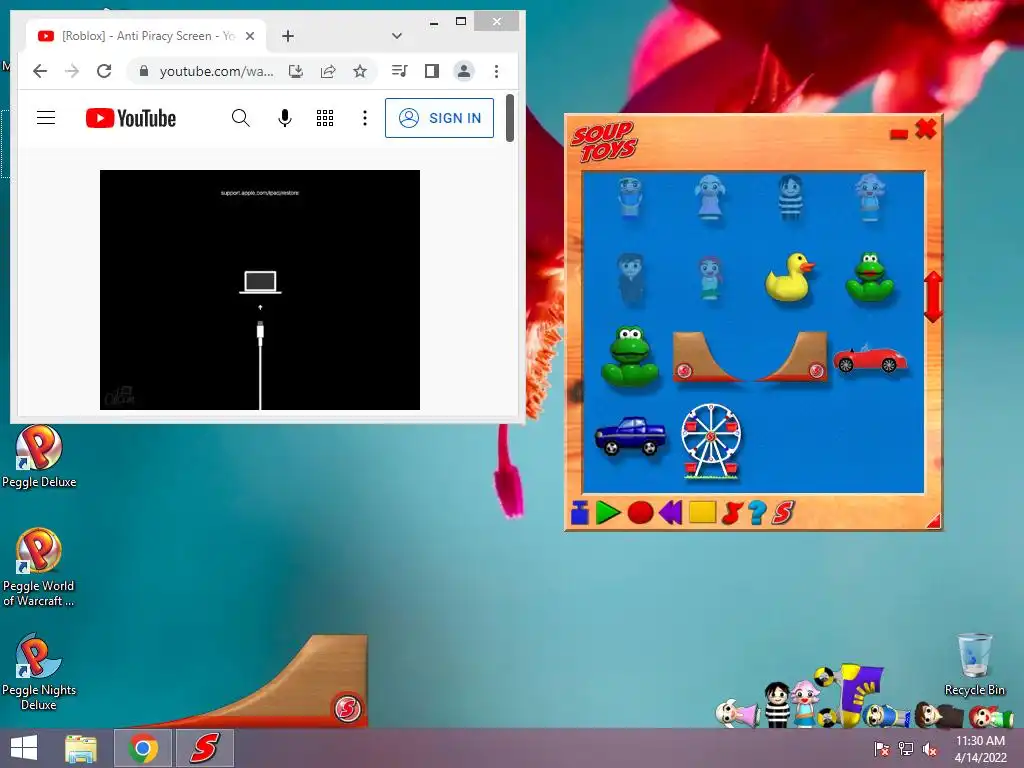This screenshot has height=768, width=1024.
Task: Click the yellow square stop button
Action: (702, 512)
